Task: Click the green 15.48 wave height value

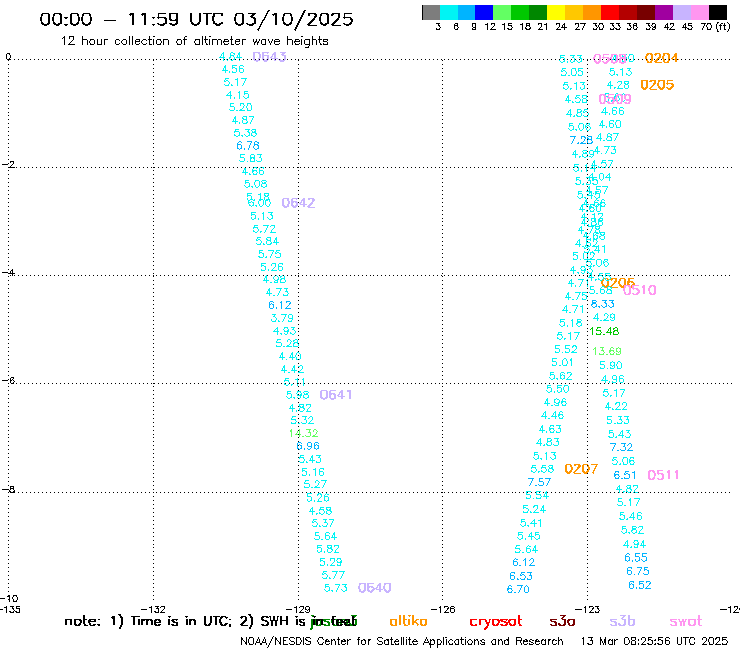Action: click(604, 331)
